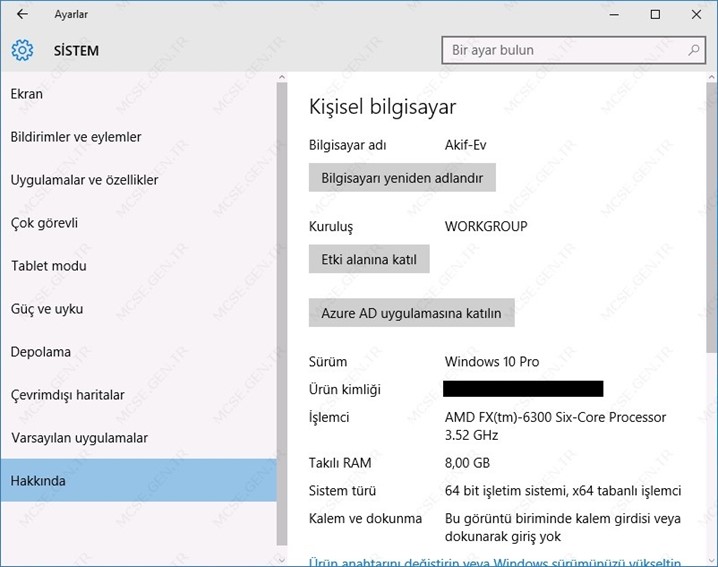Click the '8,00 GB' RAM value

coord(467,463)
